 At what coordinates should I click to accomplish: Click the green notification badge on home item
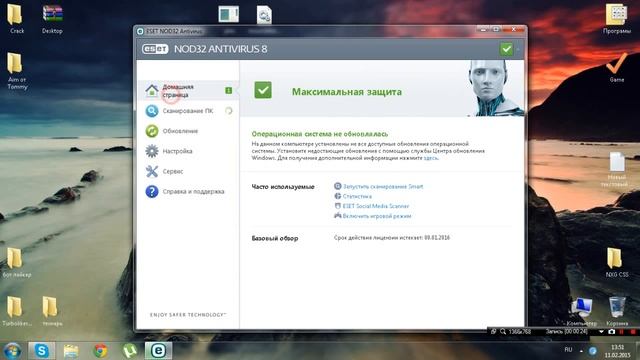(229, 90)
